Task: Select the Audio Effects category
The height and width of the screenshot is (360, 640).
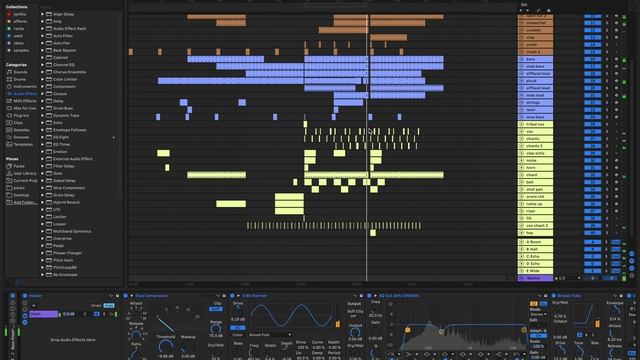Action: 22,93
